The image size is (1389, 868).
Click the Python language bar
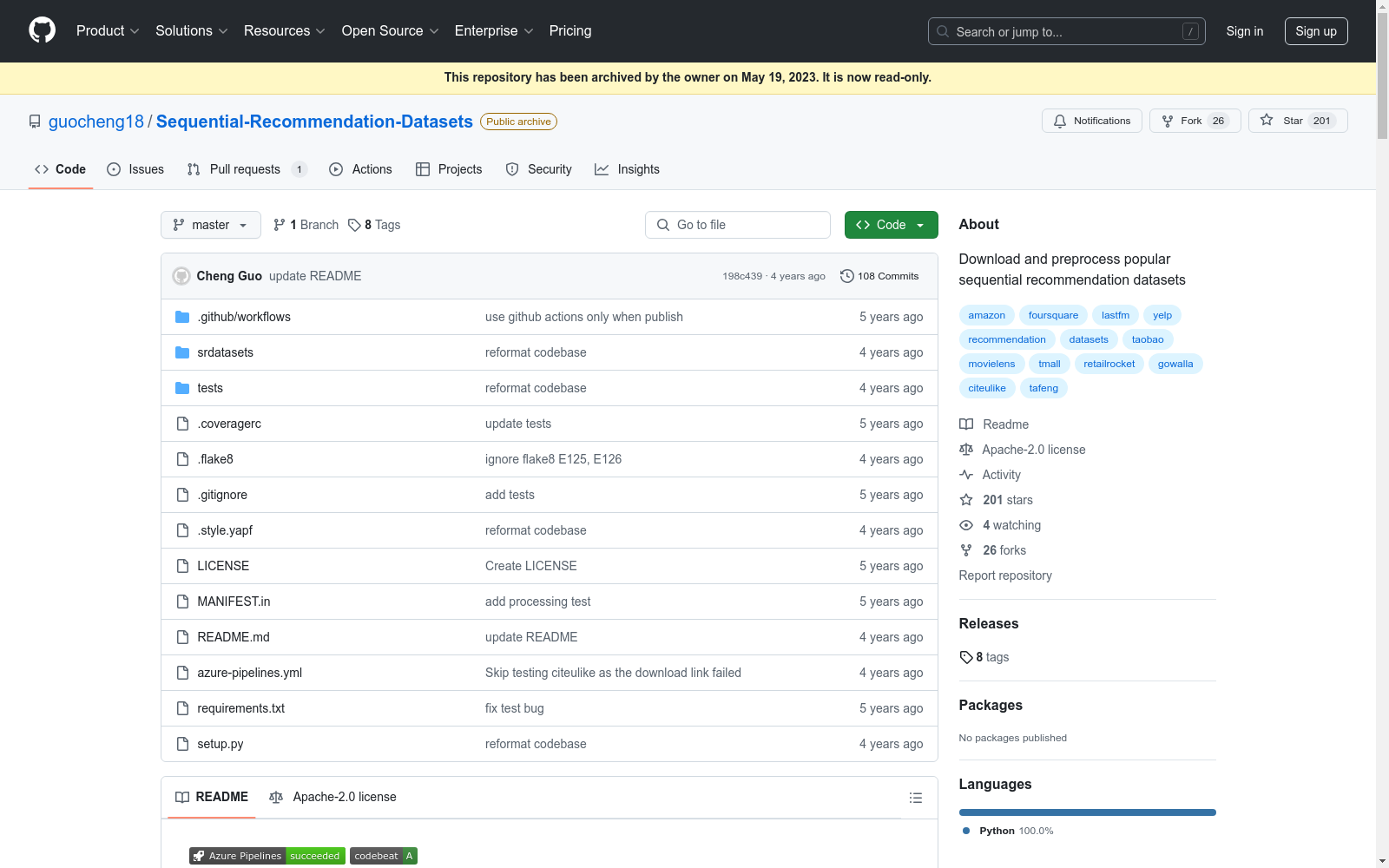tap(1087, 812)
